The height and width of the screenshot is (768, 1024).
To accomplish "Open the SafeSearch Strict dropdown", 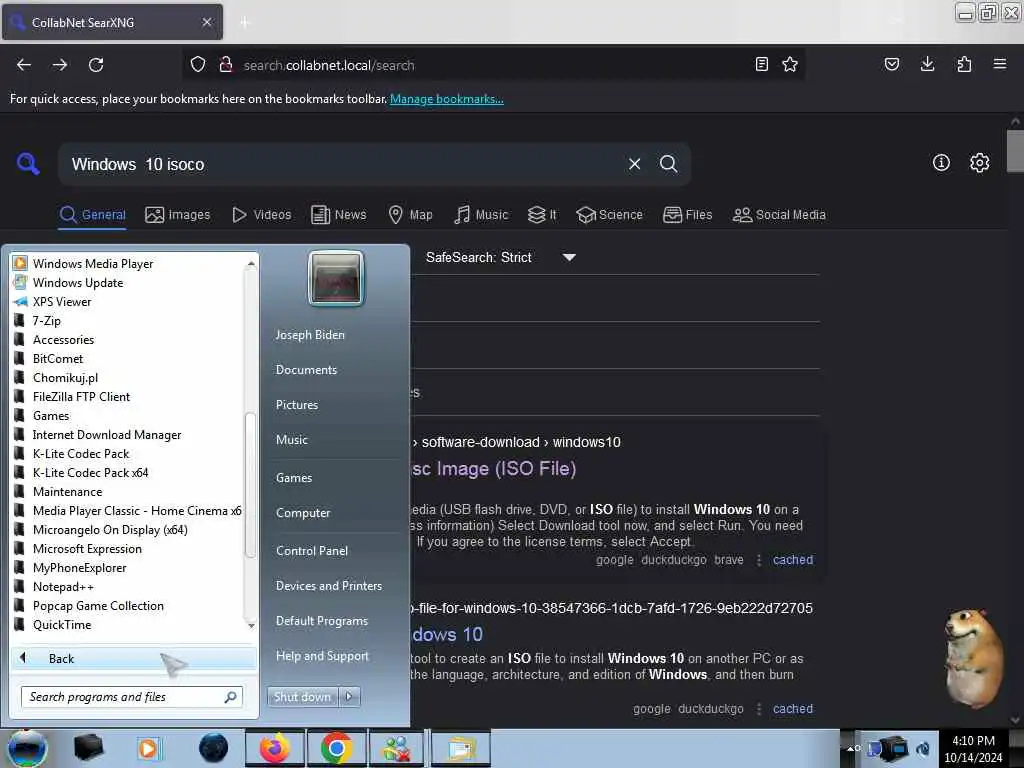I will [500, 257].
